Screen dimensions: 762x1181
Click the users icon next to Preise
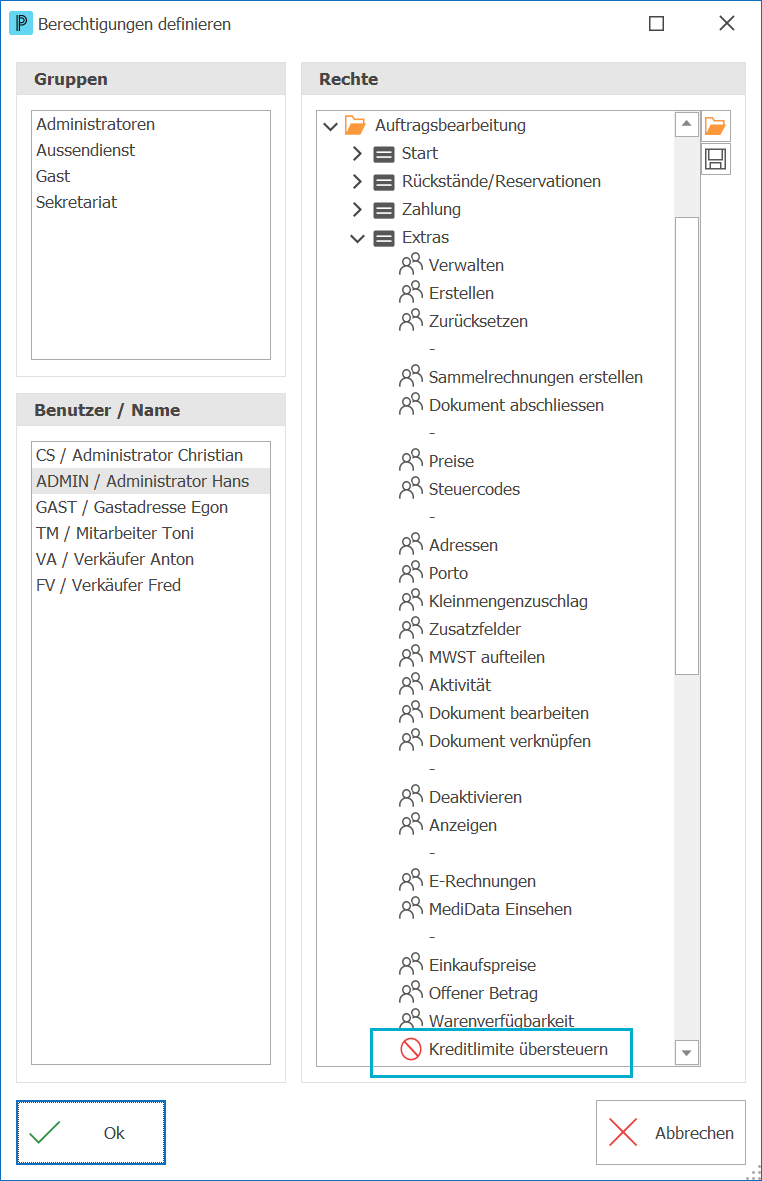[x=410, y=460]
